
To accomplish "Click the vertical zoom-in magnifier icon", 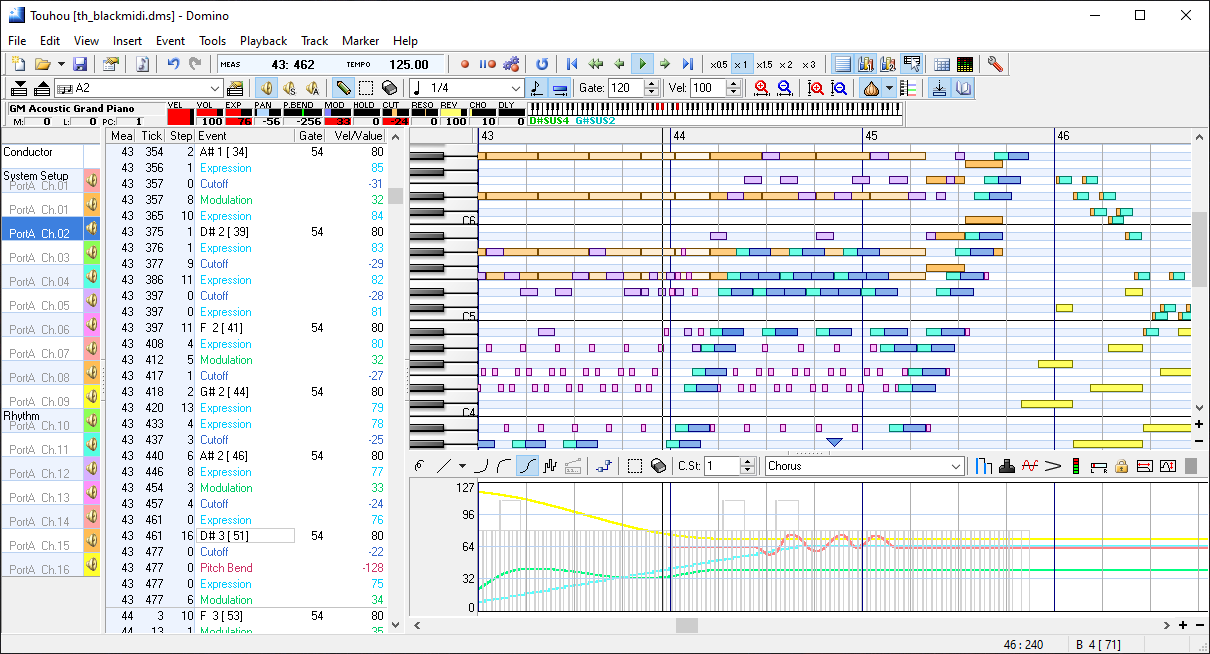I will (x=816, y=88).
